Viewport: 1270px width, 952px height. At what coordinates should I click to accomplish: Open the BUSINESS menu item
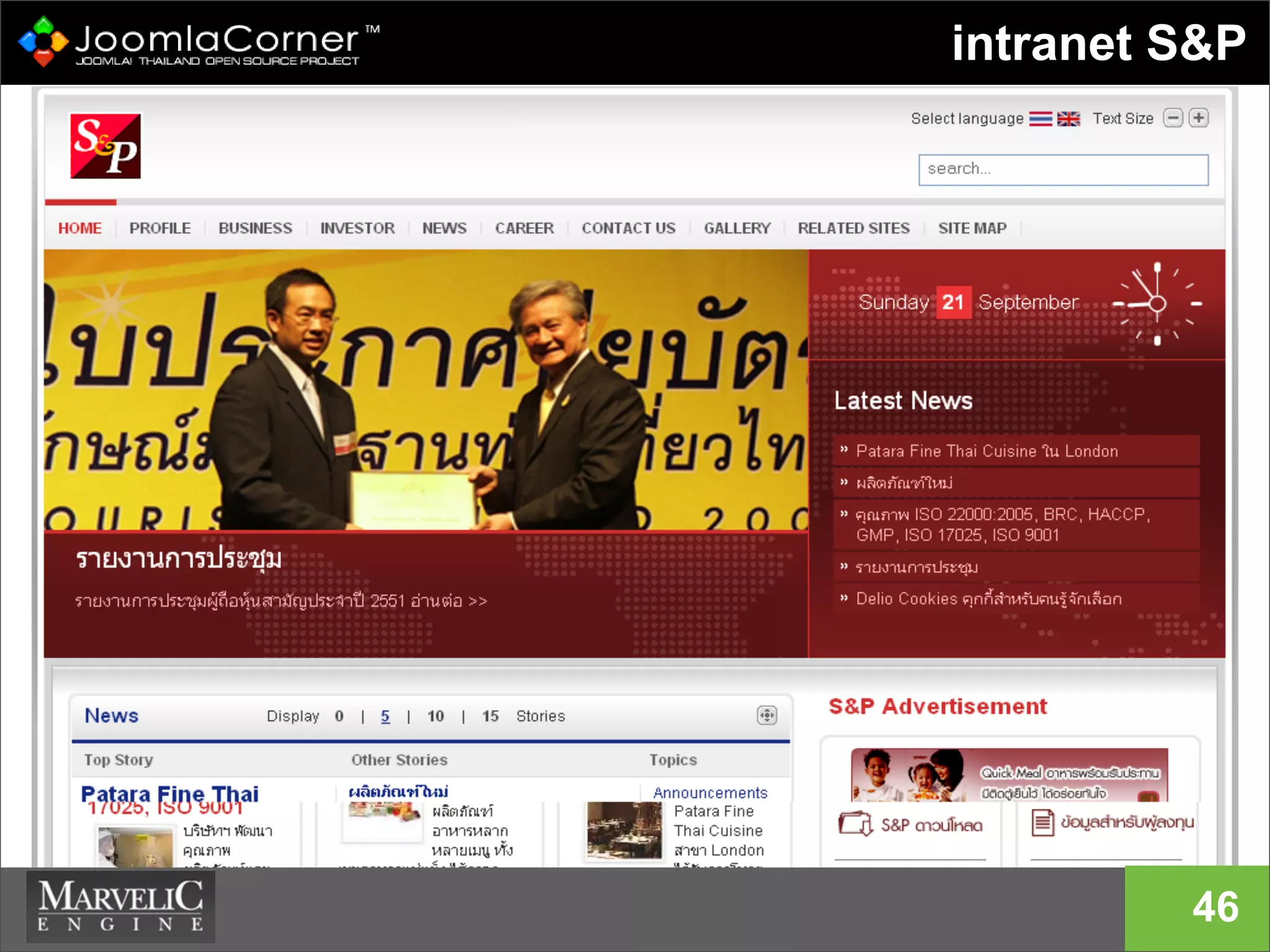(x=255, y=228)
